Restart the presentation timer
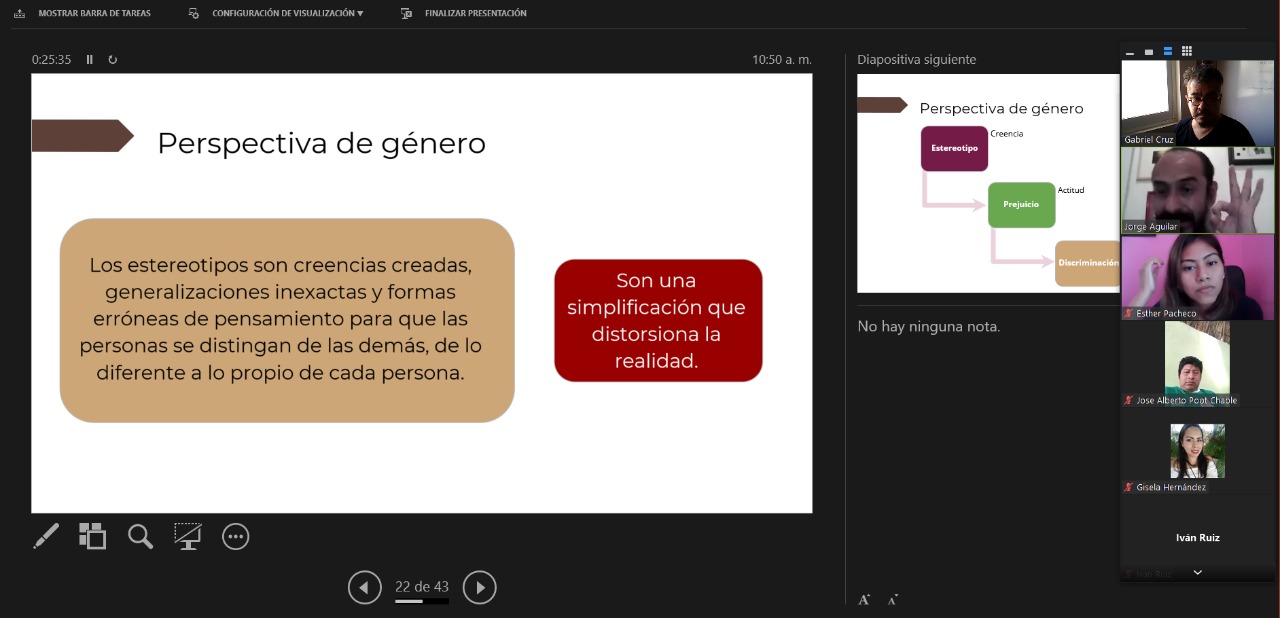1280x618 pixels. coord(113,60)
